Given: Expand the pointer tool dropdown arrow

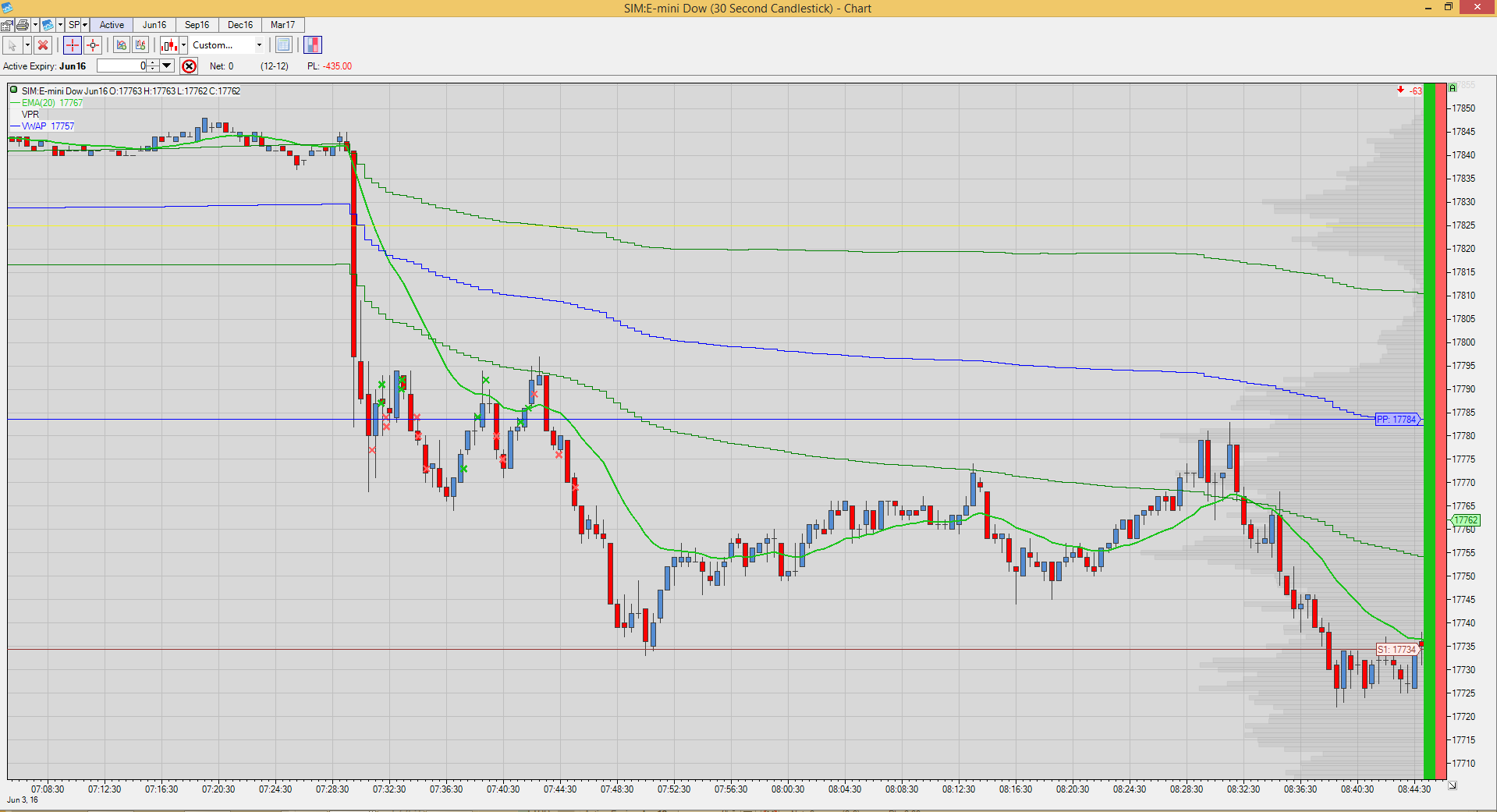Looking at the screenshot, I should [27, 45].
